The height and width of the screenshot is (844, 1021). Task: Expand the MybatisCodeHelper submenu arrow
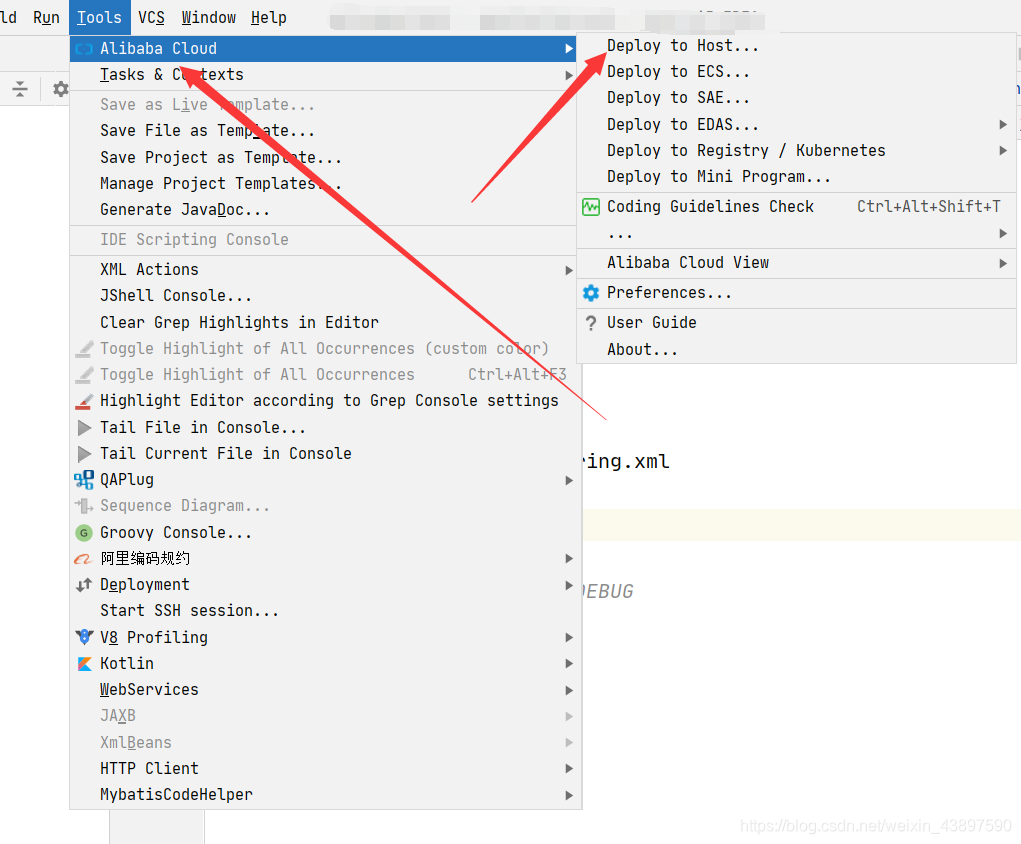pyautogui.click(x=568, y=795)
